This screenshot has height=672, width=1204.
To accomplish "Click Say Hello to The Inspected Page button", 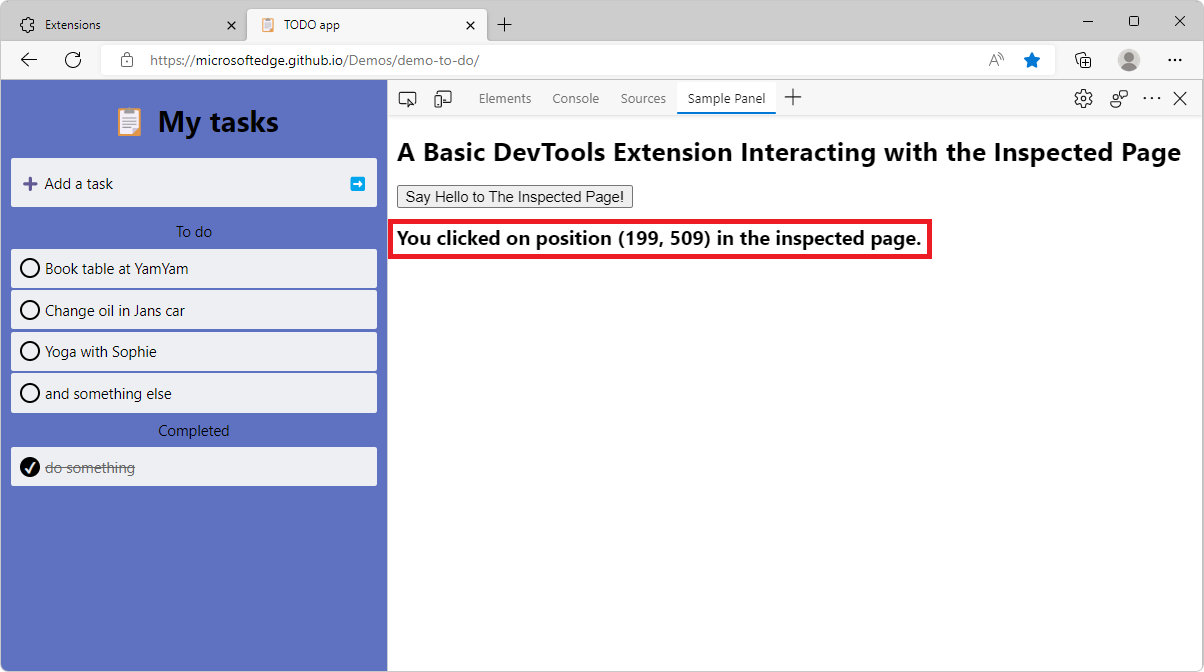I will pyautogui.click(x=515, y=197).
